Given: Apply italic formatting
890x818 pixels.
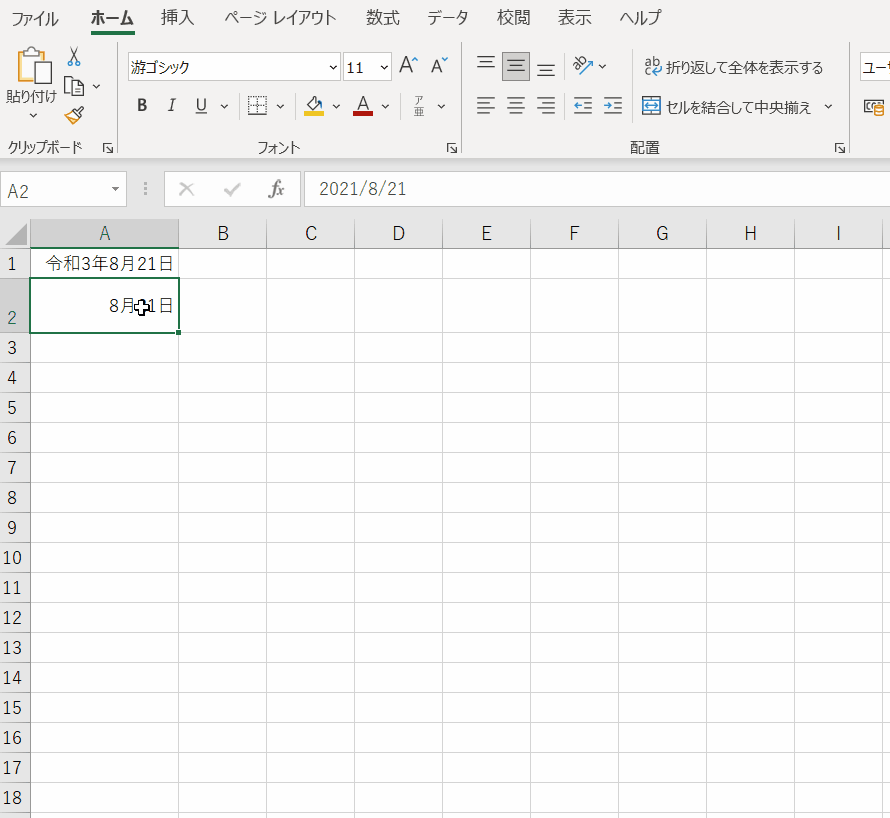Looking at the screenshot, I should [x=171, y=105].
